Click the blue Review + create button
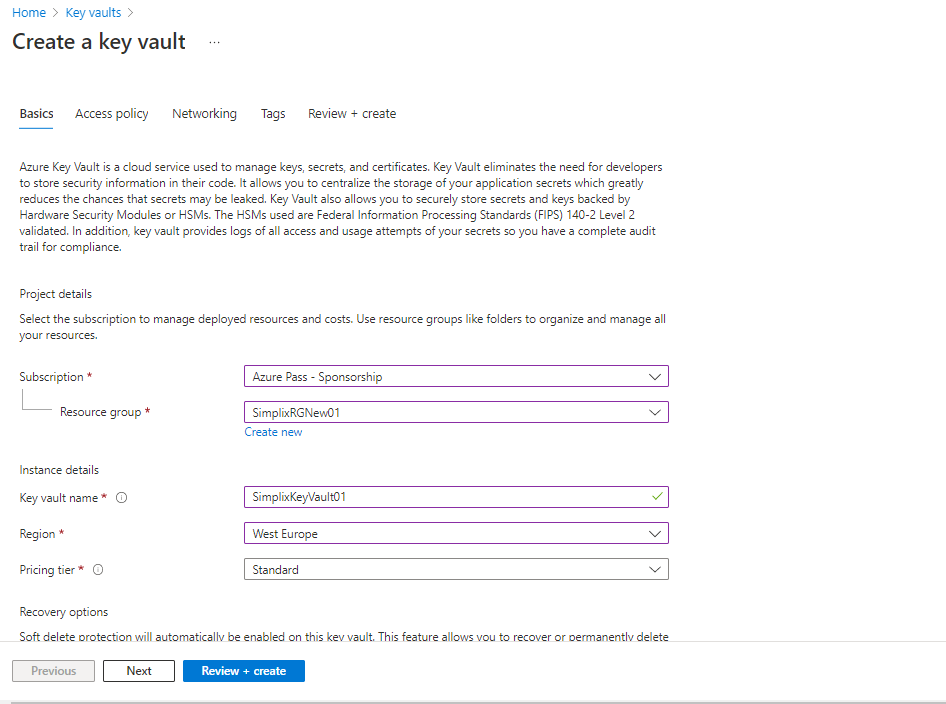 click(244, 671)
